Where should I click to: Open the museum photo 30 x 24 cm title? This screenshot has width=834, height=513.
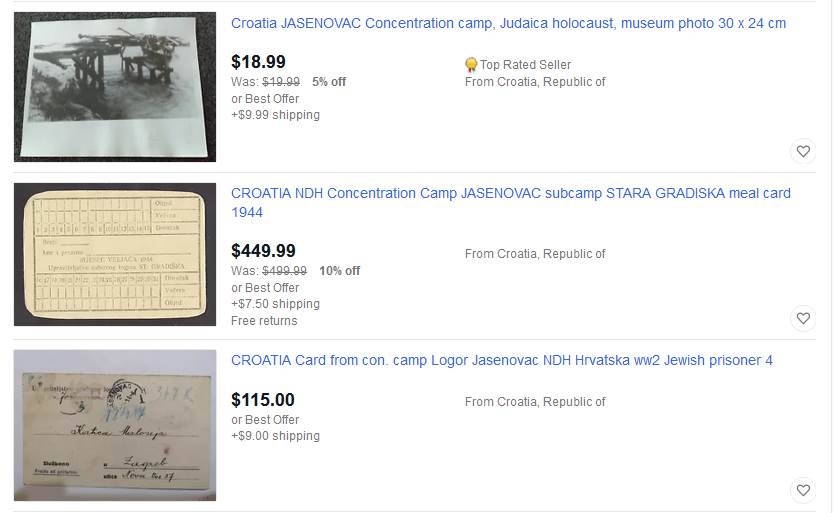click(508, 23)
